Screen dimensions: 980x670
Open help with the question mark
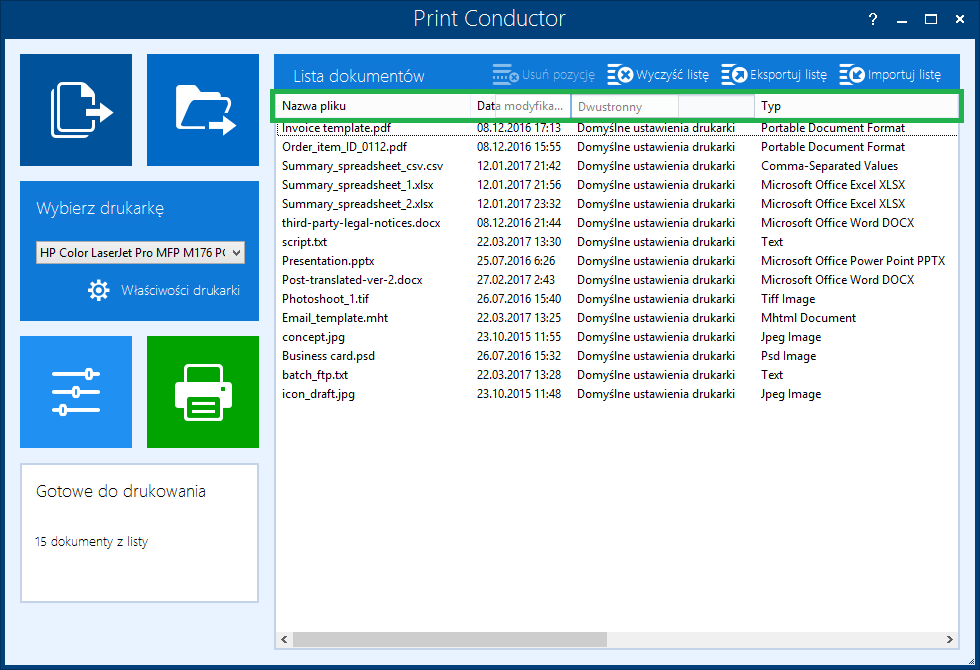[873, 19]
